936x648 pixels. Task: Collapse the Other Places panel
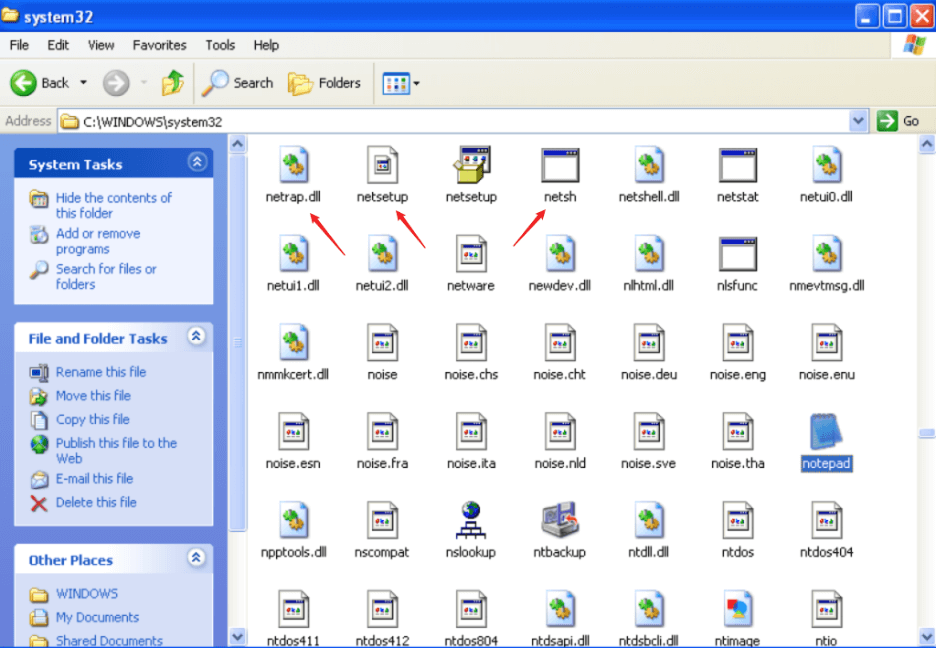click(196, 558)
